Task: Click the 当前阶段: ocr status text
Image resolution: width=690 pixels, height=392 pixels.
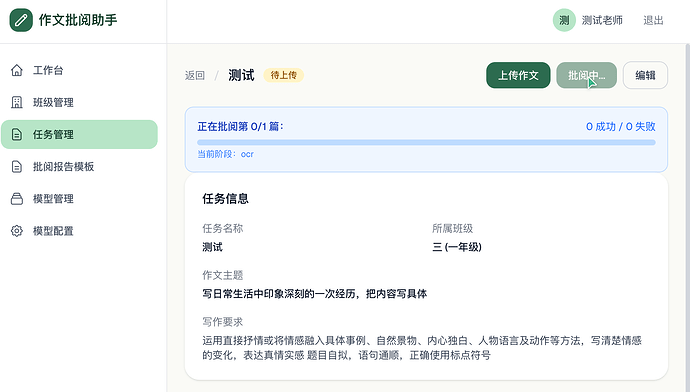Action: pyautogui.click(x=225, y=154)
